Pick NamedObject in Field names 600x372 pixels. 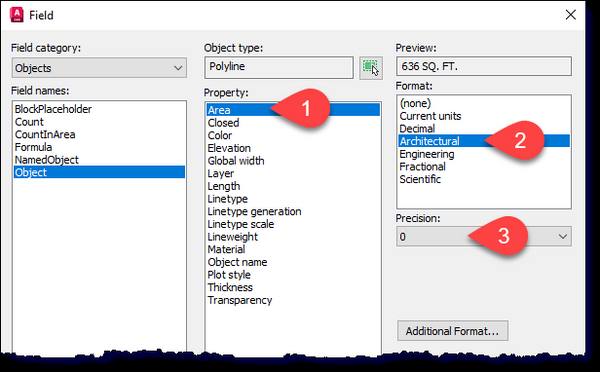(x=47, y=160)
